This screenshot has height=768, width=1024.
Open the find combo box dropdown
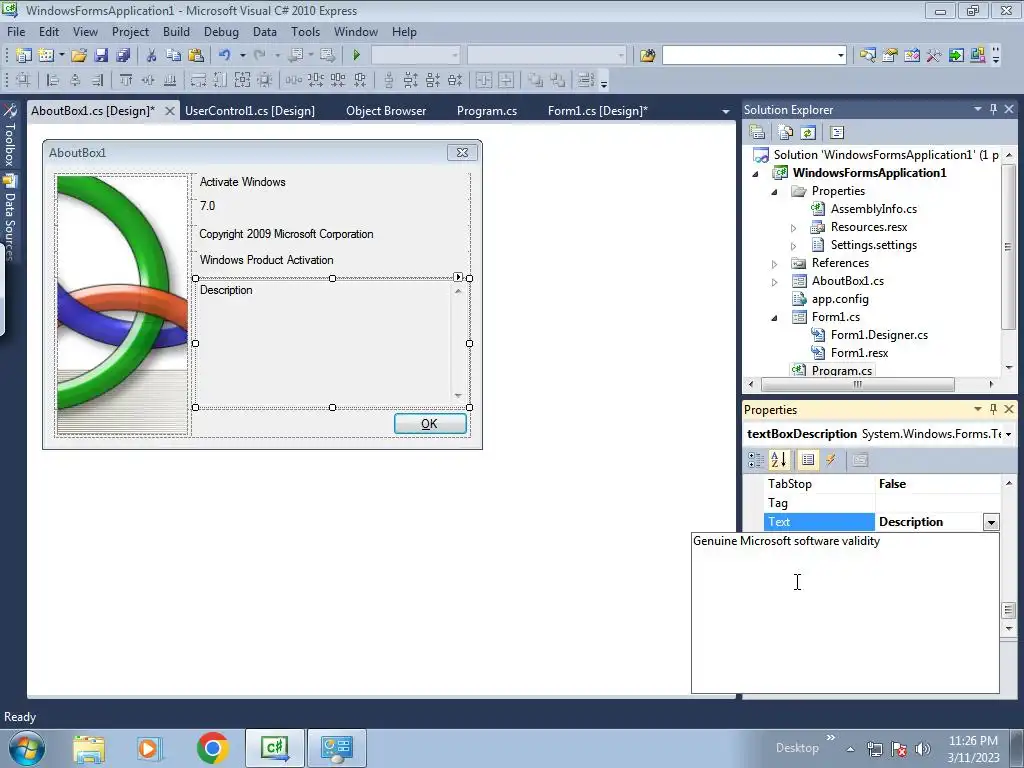840,56
